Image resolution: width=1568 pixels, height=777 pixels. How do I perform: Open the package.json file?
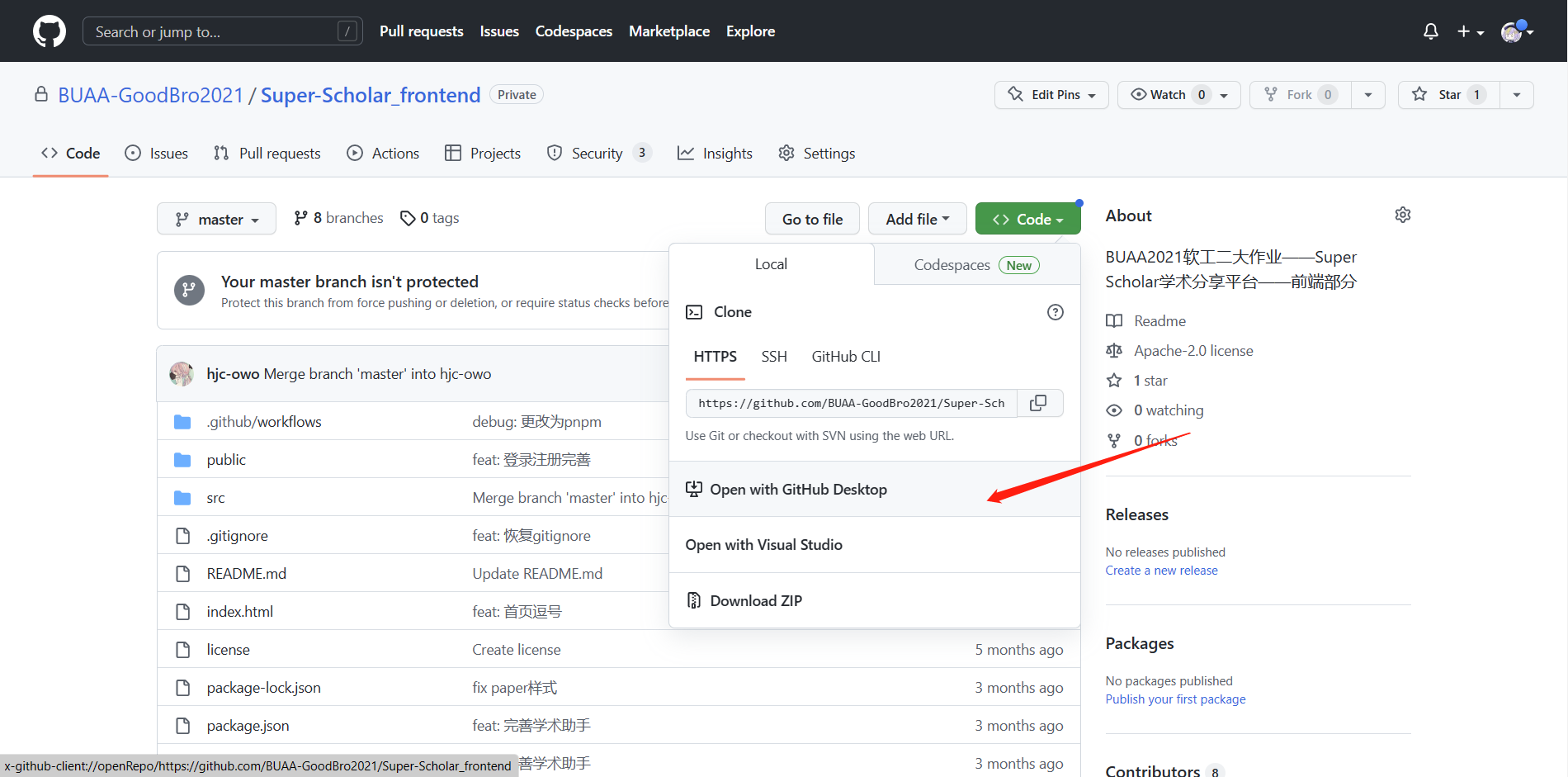(x=248, y=726)
